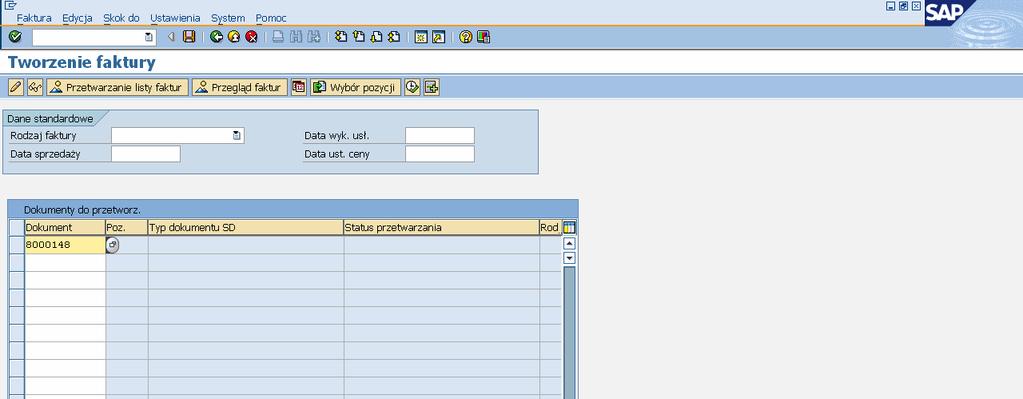
Task: Go back with the green arrow icon
Action: (x=217, y=37)
